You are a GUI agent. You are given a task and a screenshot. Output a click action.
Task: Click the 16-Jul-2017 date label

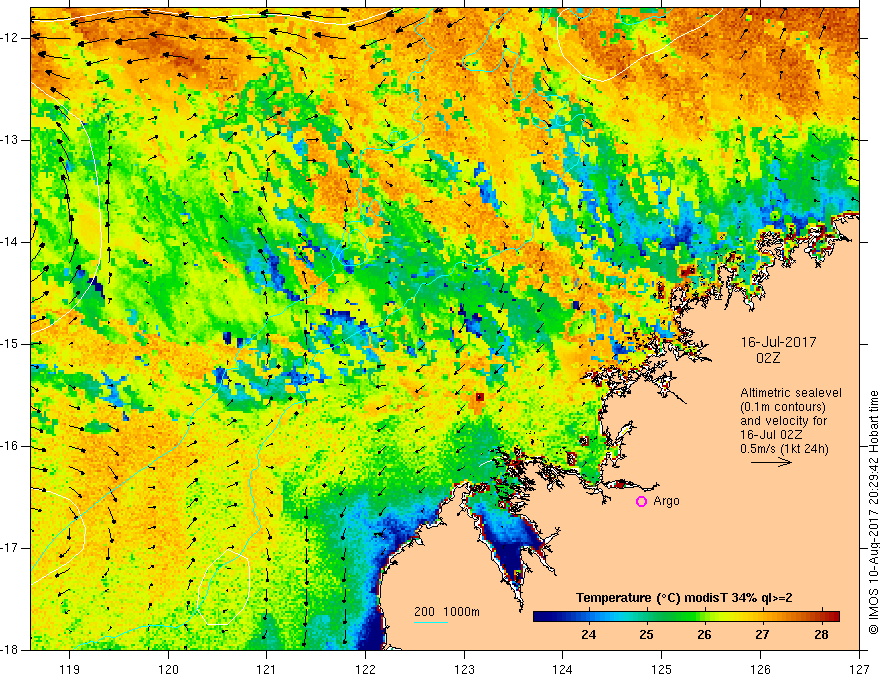click(x=778, y=342)
